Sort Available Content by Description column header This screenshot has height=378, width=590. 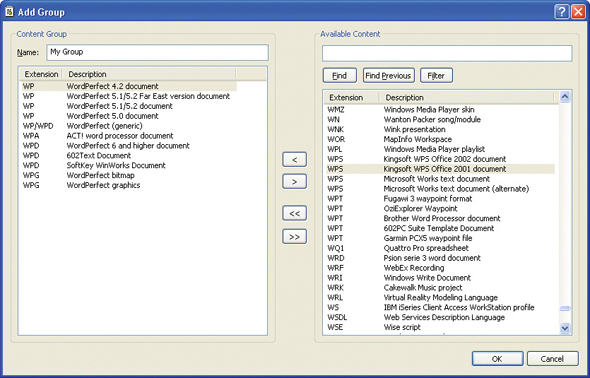point(467,97)
